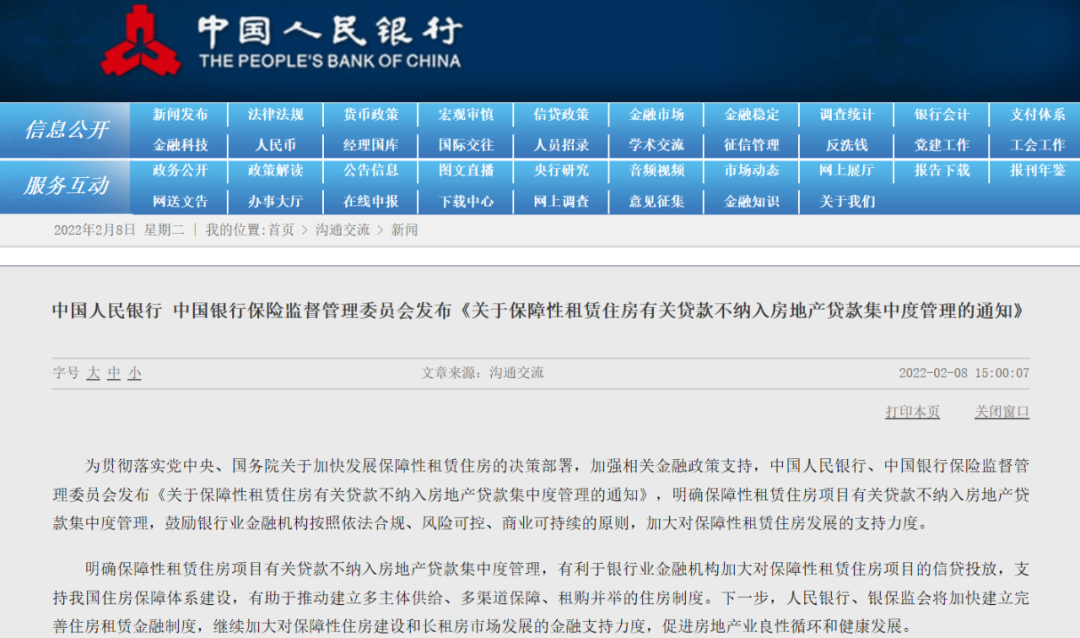The image size is (1080, 638).
Task: Click 打印本页 to print this page
Action: [913, 412]
